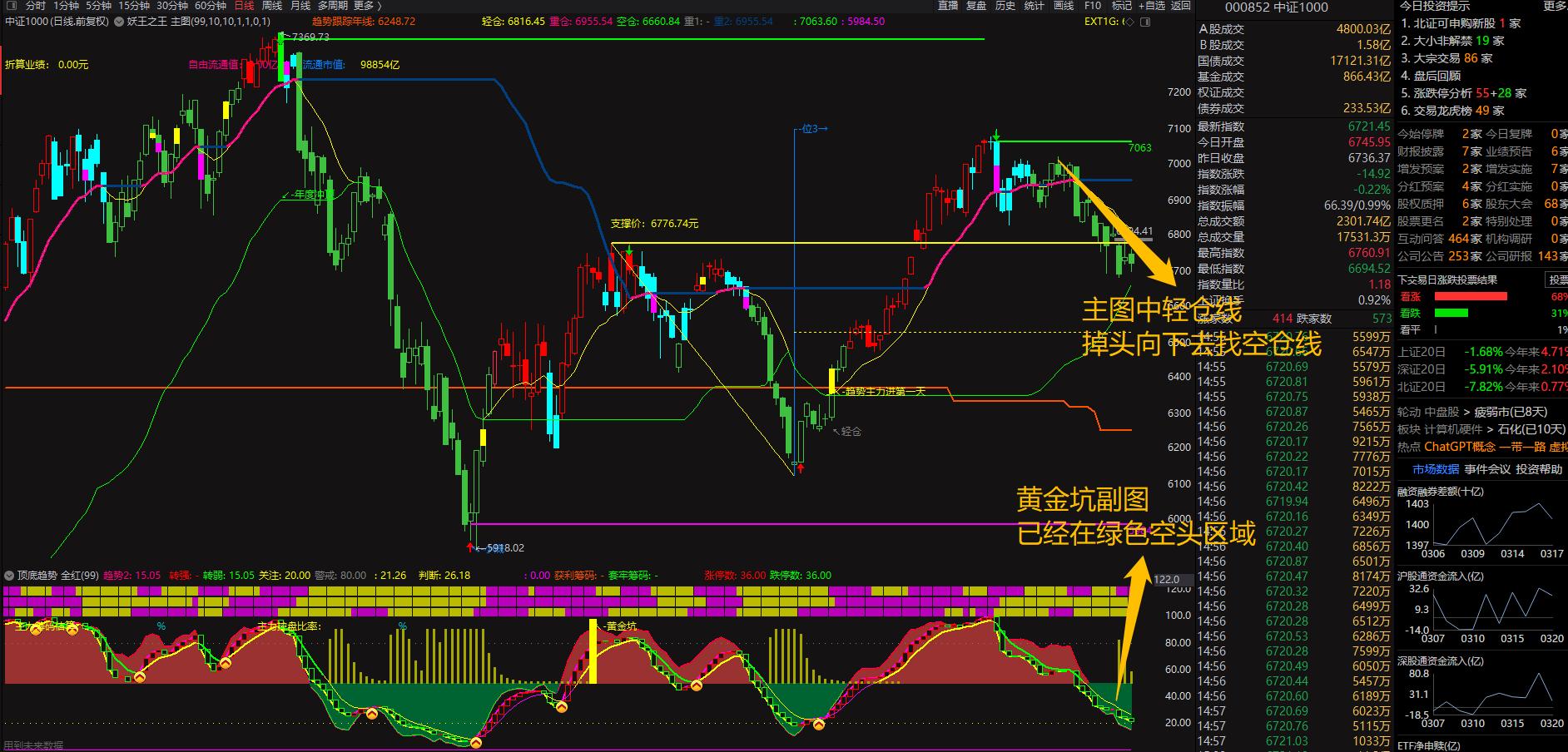Collapse the 妖王之王 主图 indicator via its chevron
This screenshot has height=752, width=1568.
pos(118,23)
